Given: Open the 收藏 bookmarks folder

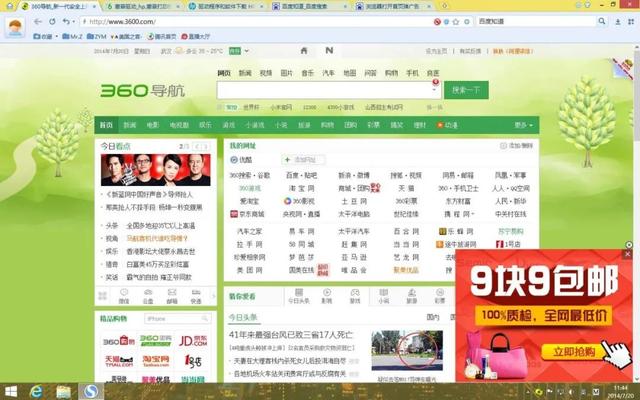Looking at the screenshot, I should tap(43, 36).
